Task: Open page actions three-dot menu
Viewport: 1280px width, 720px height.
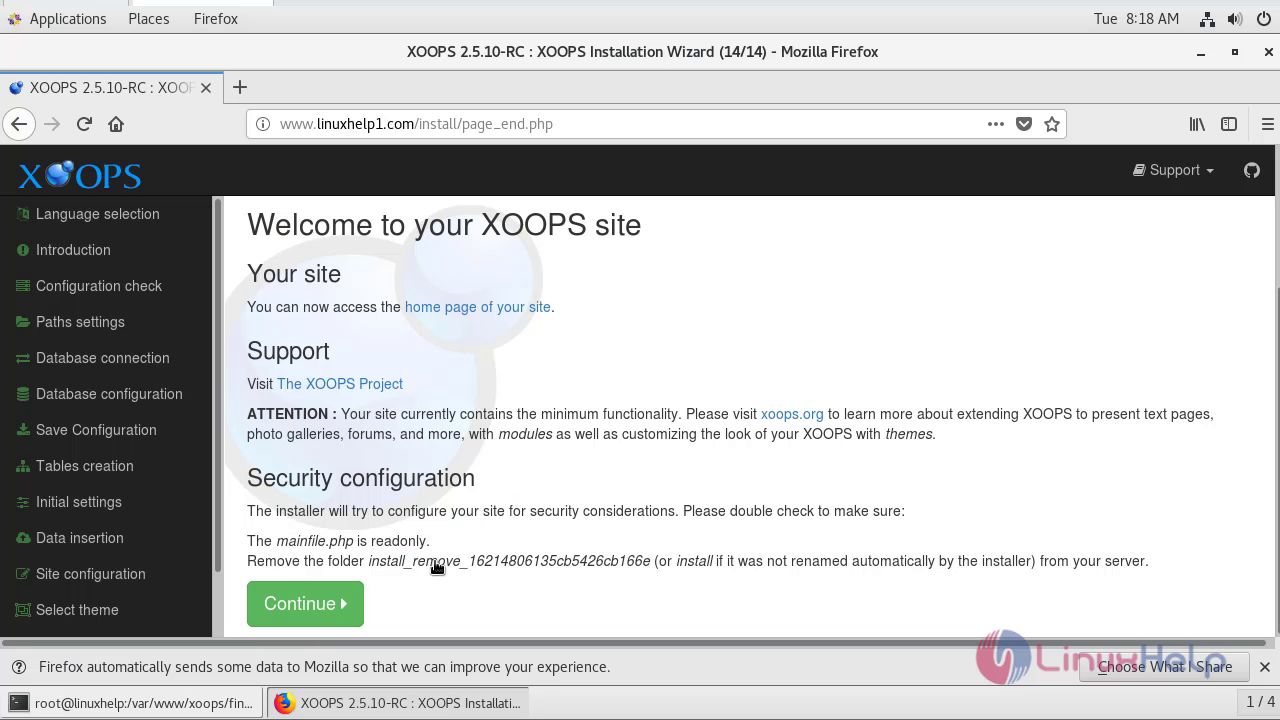Action: click(x=995, y=124)
